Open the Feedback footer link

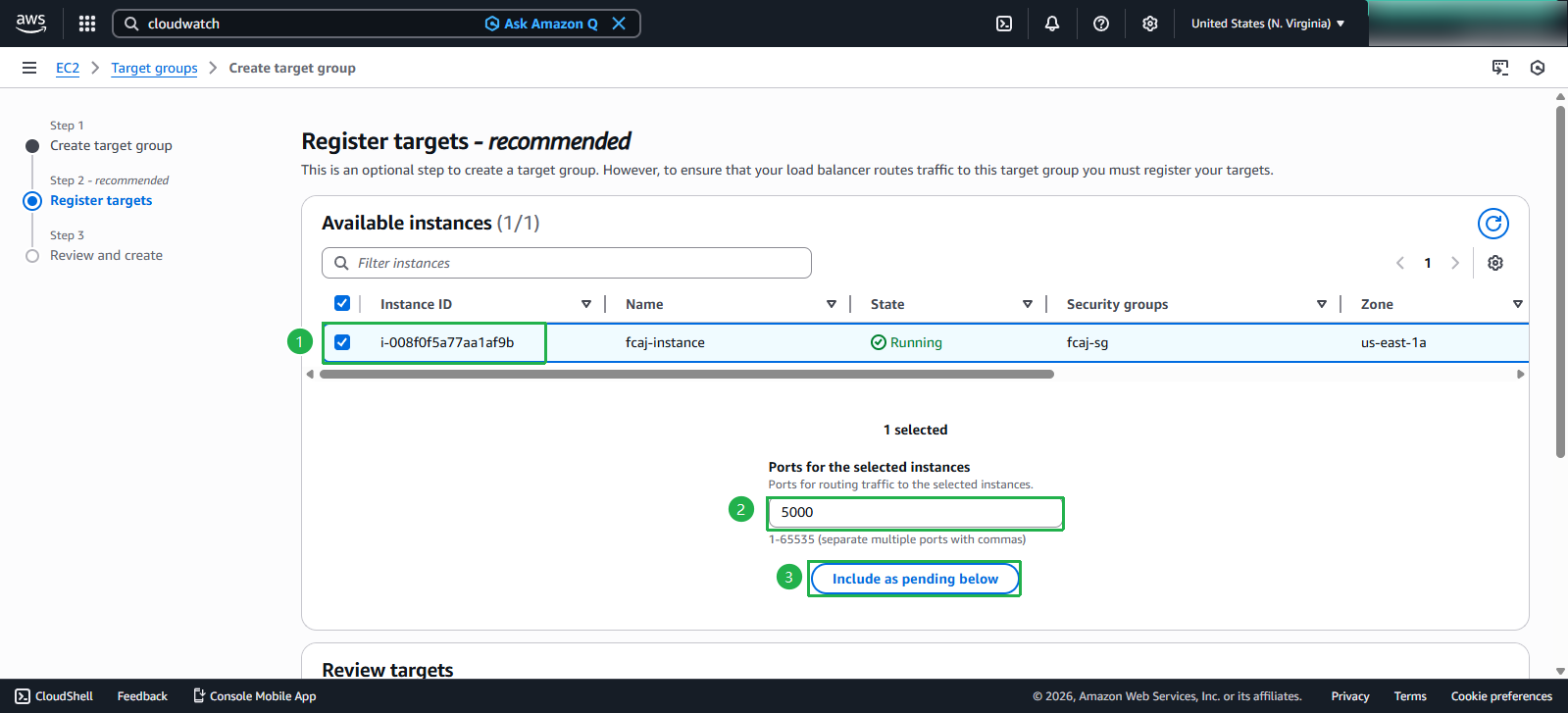pyautogui.click(x=142, y=696)
